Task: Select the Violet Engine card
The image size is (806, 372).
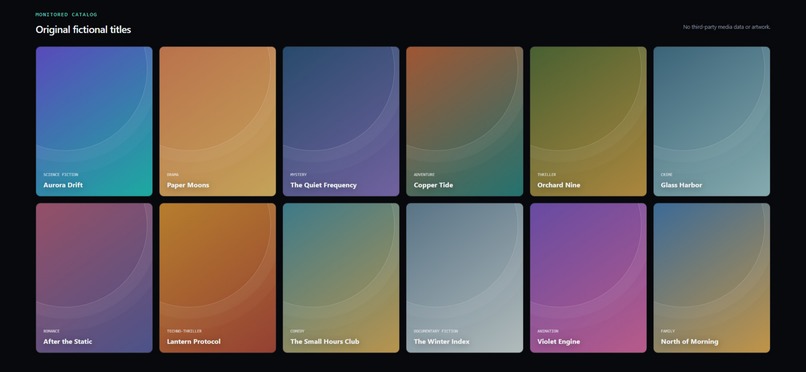Action: coord(588,278)
